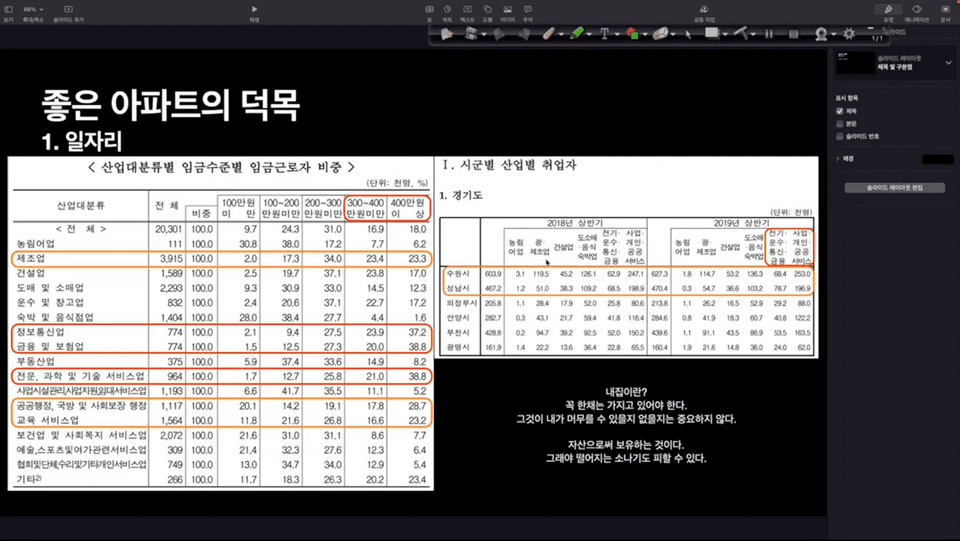960x541 pixels.
Task: Expand the eraser options arrow
Action: [673, 35]
